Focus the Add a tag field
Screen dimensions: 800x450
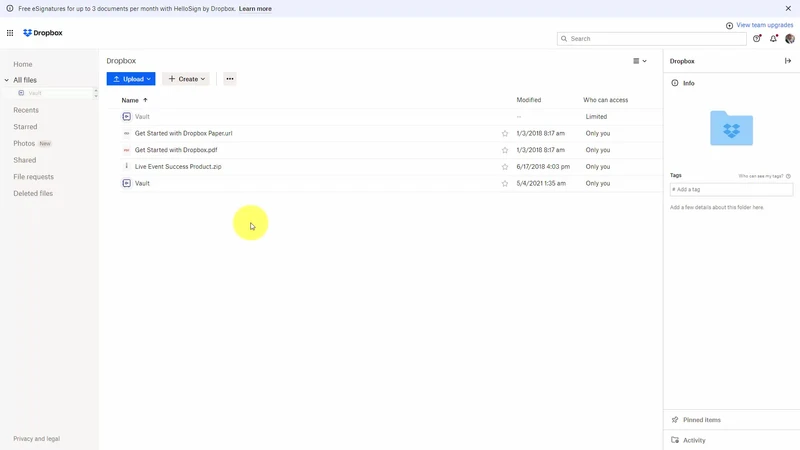click(732, 189)
